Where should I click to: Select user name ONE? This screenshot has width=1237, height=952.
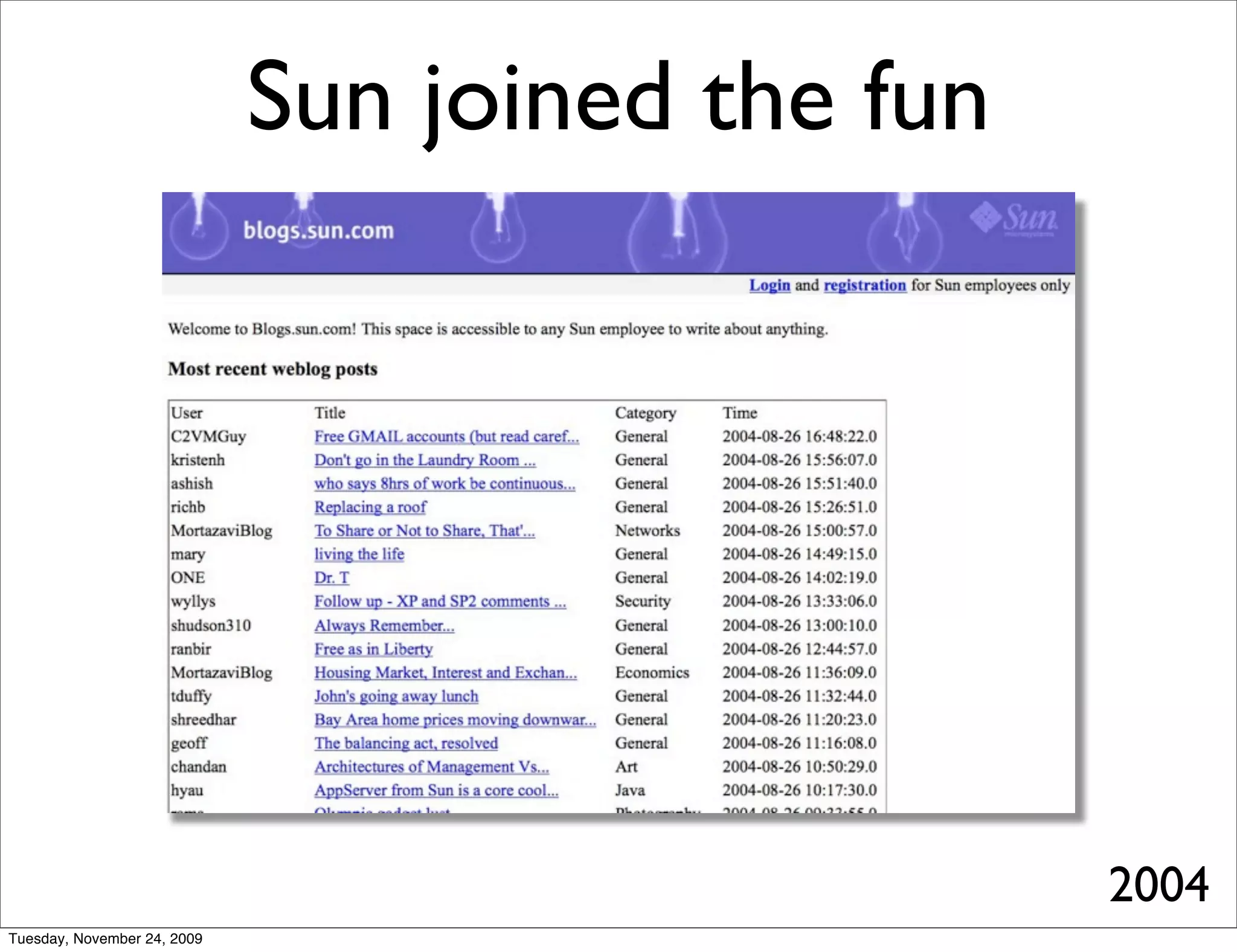coord(188,578)
